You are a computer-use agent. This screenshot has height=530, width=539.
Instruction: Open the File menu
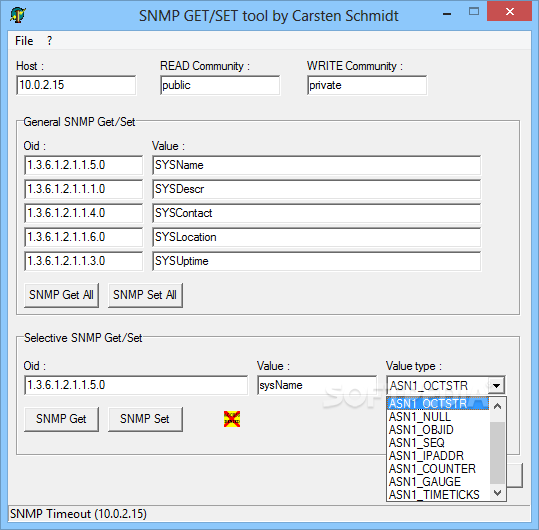point(24,41)
